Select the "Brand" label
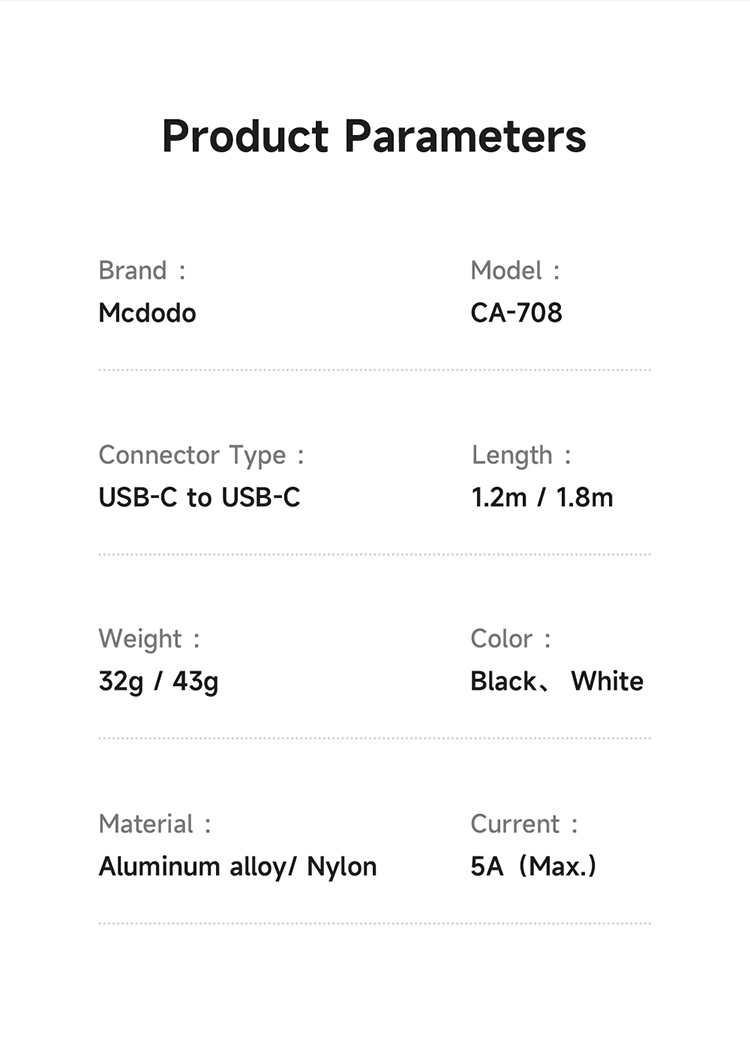750x1052 pixels. pos(133,271)
